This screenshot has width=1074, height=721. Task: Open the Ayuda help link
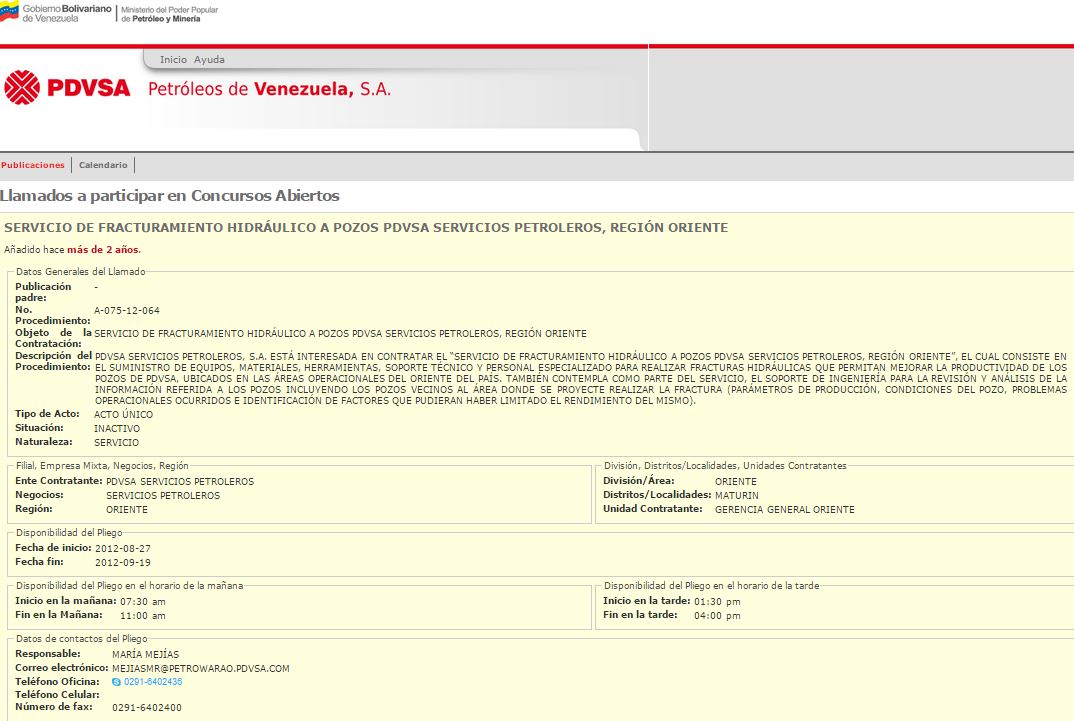[209, 60]
